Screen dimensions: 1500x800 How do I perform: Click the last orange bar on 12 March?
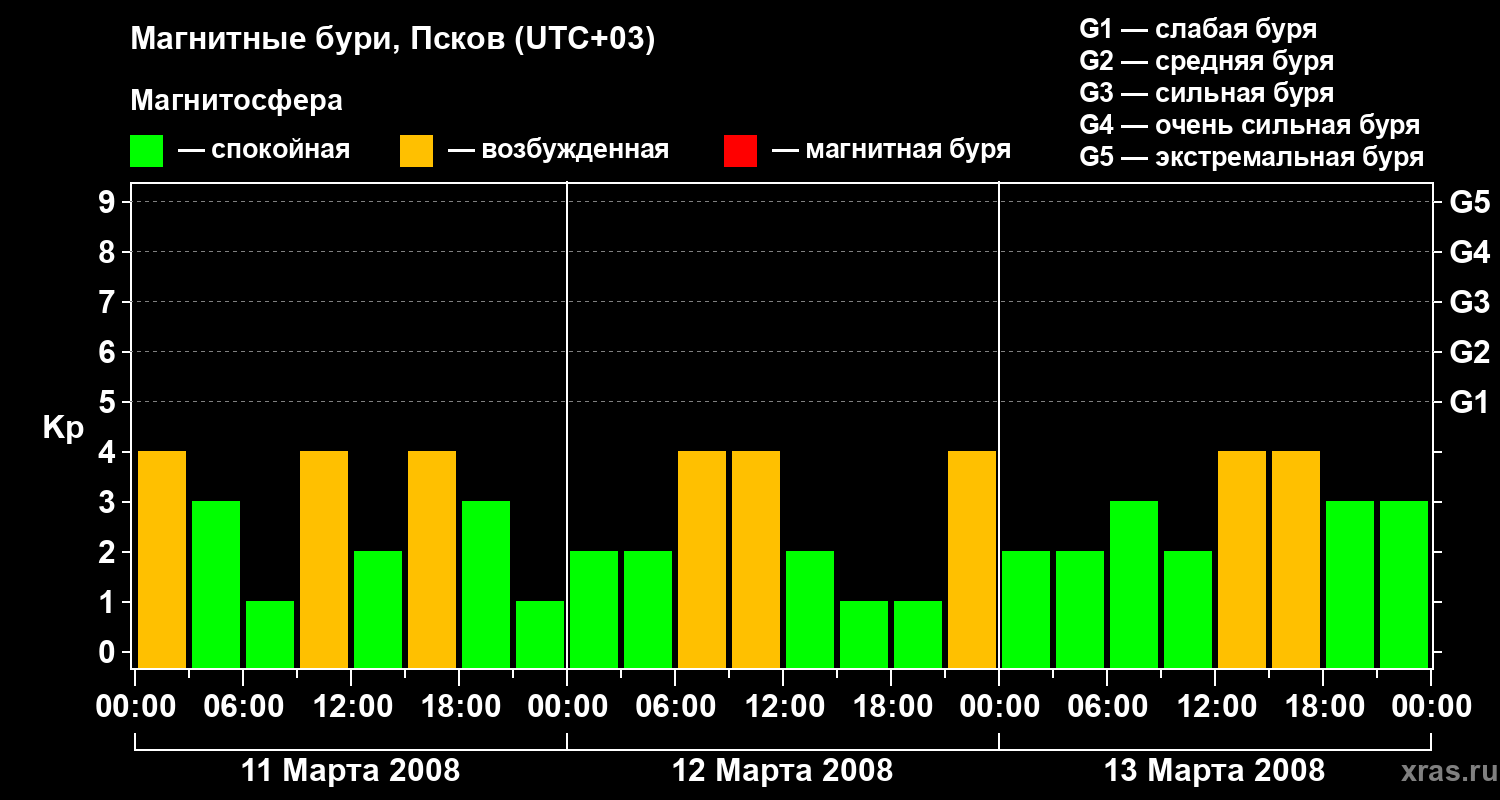972,559
